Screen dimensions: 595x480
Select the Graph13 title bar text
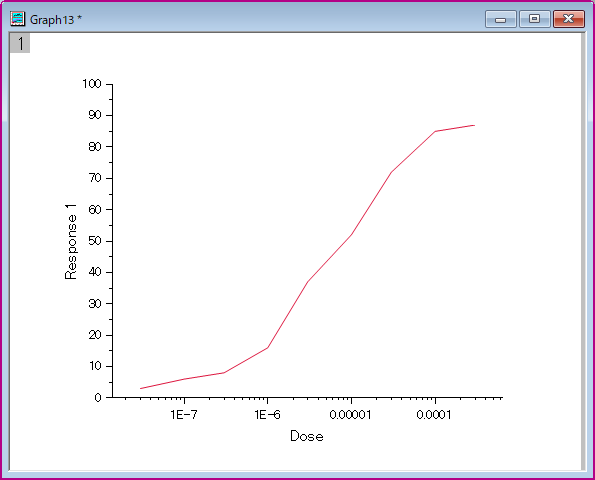(56, 20)
